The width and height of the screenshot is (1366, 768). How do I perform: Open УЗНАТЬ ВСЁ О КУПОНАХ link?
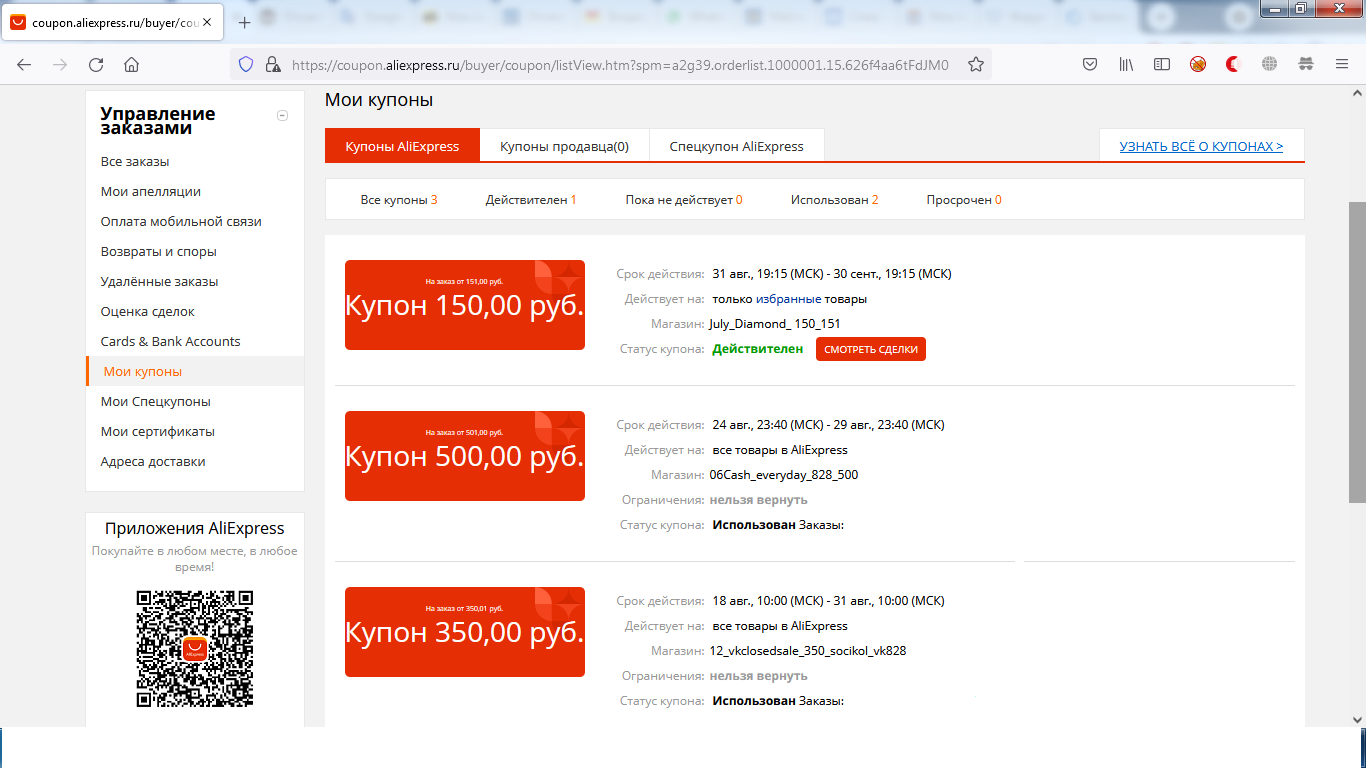pyautogui.click(x=1201, y=146)
